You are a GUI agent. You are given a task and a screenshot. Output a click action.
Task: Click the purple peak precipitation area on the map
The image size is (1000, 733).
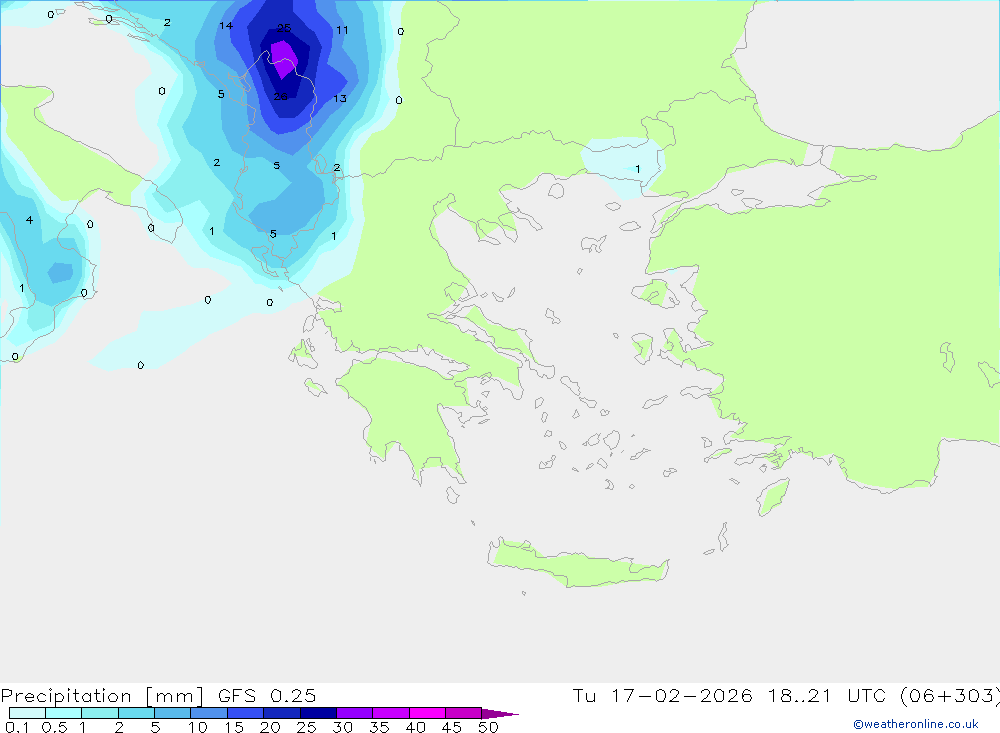point(283,59)
